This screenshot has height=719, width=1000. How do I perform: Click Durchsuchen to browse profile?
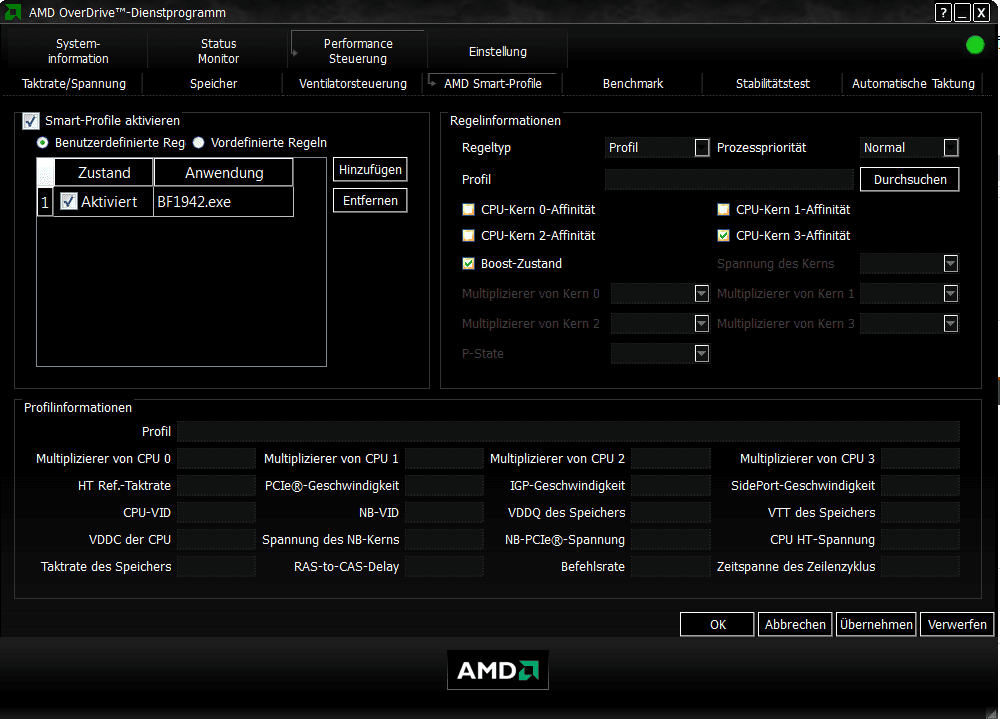(x=909, y=179)
